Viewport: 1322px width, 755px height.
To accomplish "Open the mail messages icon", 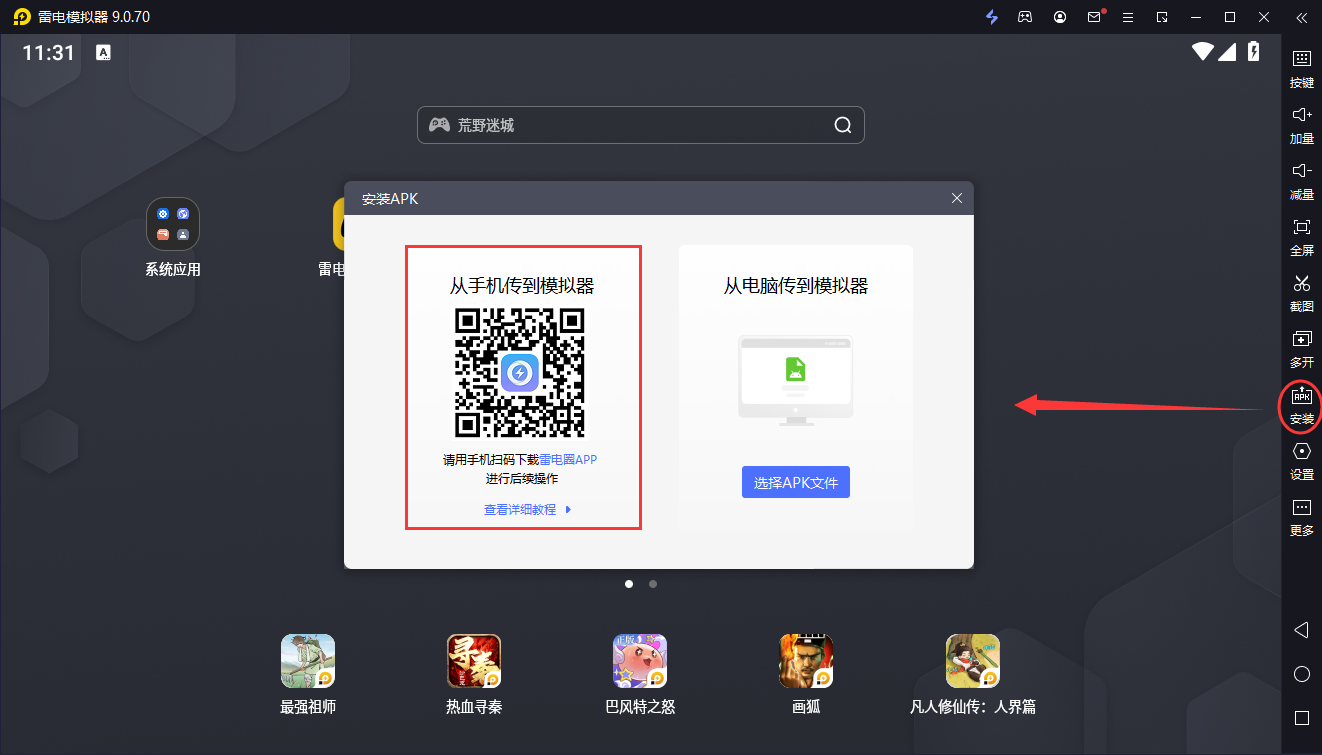I will pyautogui.click(x=1094, y=17).
